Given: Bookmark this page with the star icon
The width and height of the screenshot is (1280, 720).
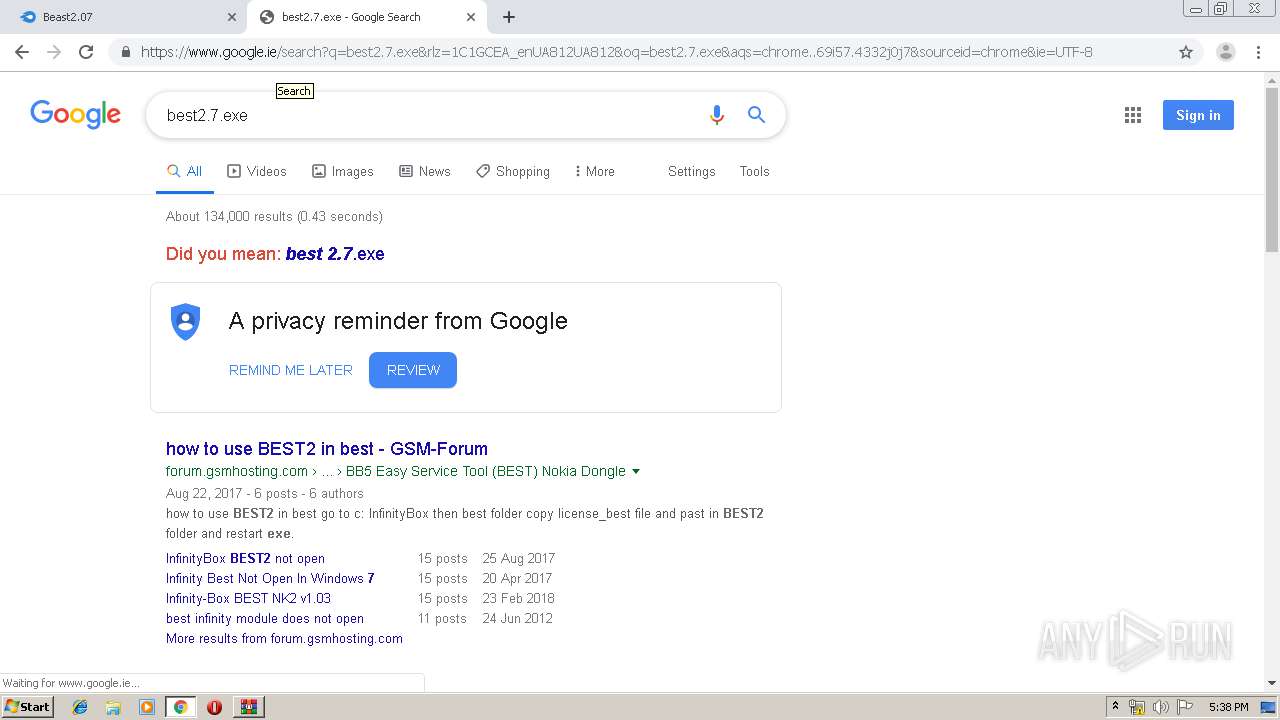Looking at the screenshot, I should (1186, 52).
